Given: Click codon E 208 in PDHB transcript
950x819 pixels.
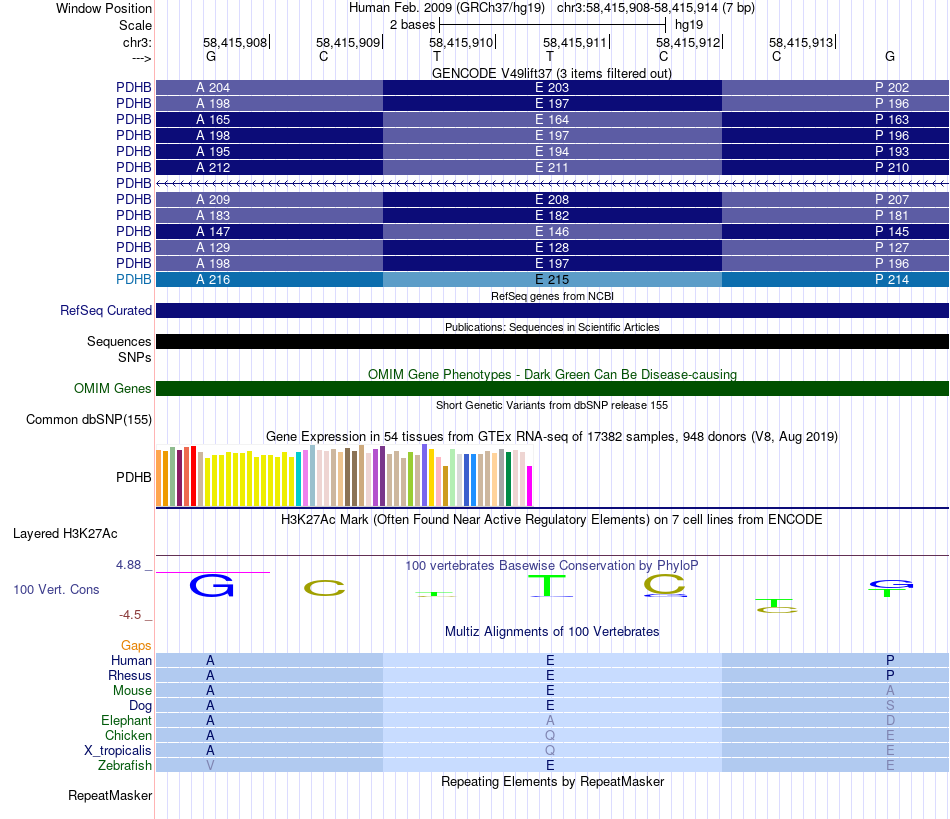Looking at the screenshot, I should tap(552, 199).
